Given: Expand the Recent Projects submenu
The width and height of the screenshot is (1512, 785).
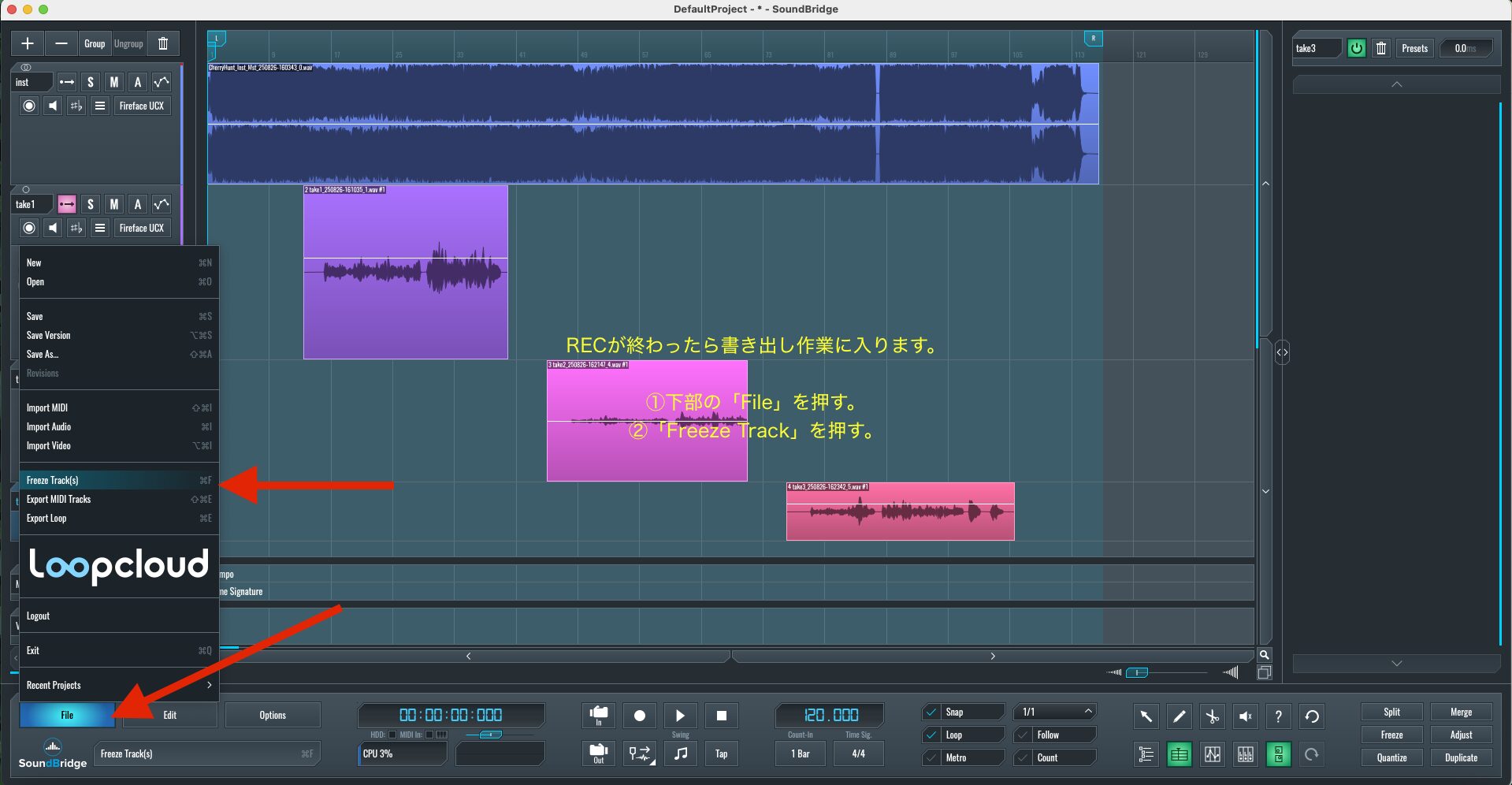Looking at the screenshot, I should [119, 685].
